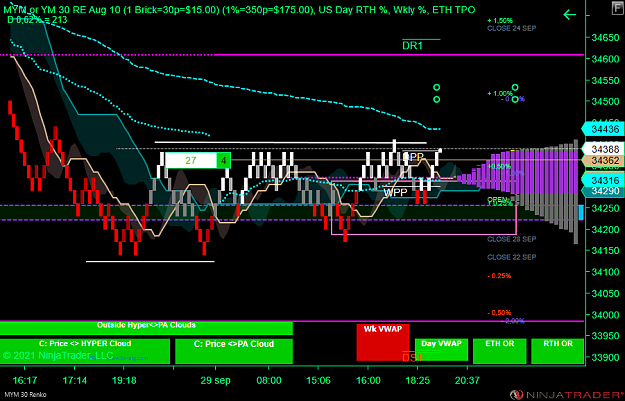This screenshot has height=401, width=625.
Task: Click the DR1 level label
Action: 412,45
